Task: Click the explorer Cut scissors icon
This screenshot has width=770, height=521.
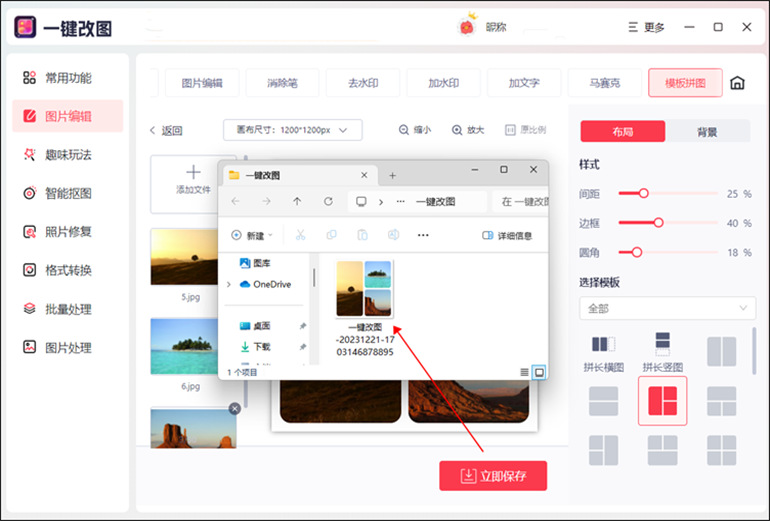Action: tap(301, 235)
